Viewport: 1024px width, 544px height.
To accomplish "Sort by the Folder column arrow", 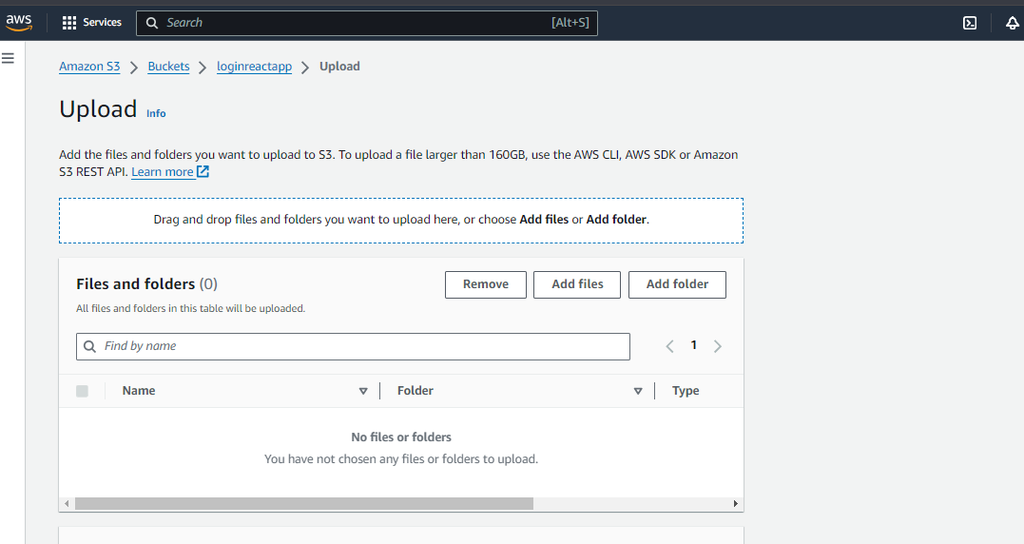I will point(638,391).
